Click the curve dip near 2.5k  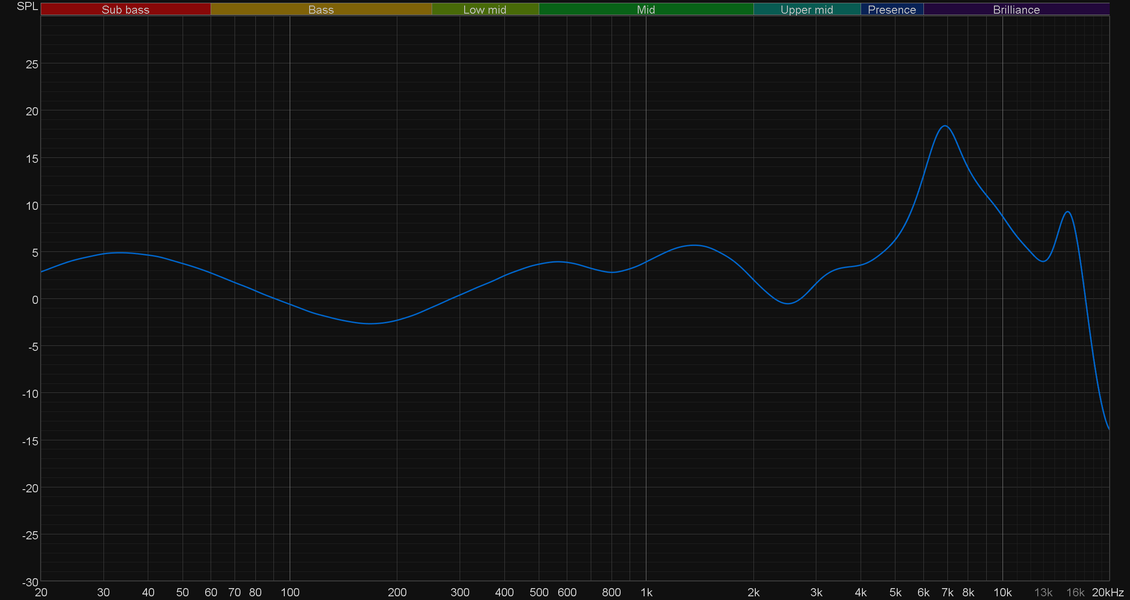pos(788,303)
